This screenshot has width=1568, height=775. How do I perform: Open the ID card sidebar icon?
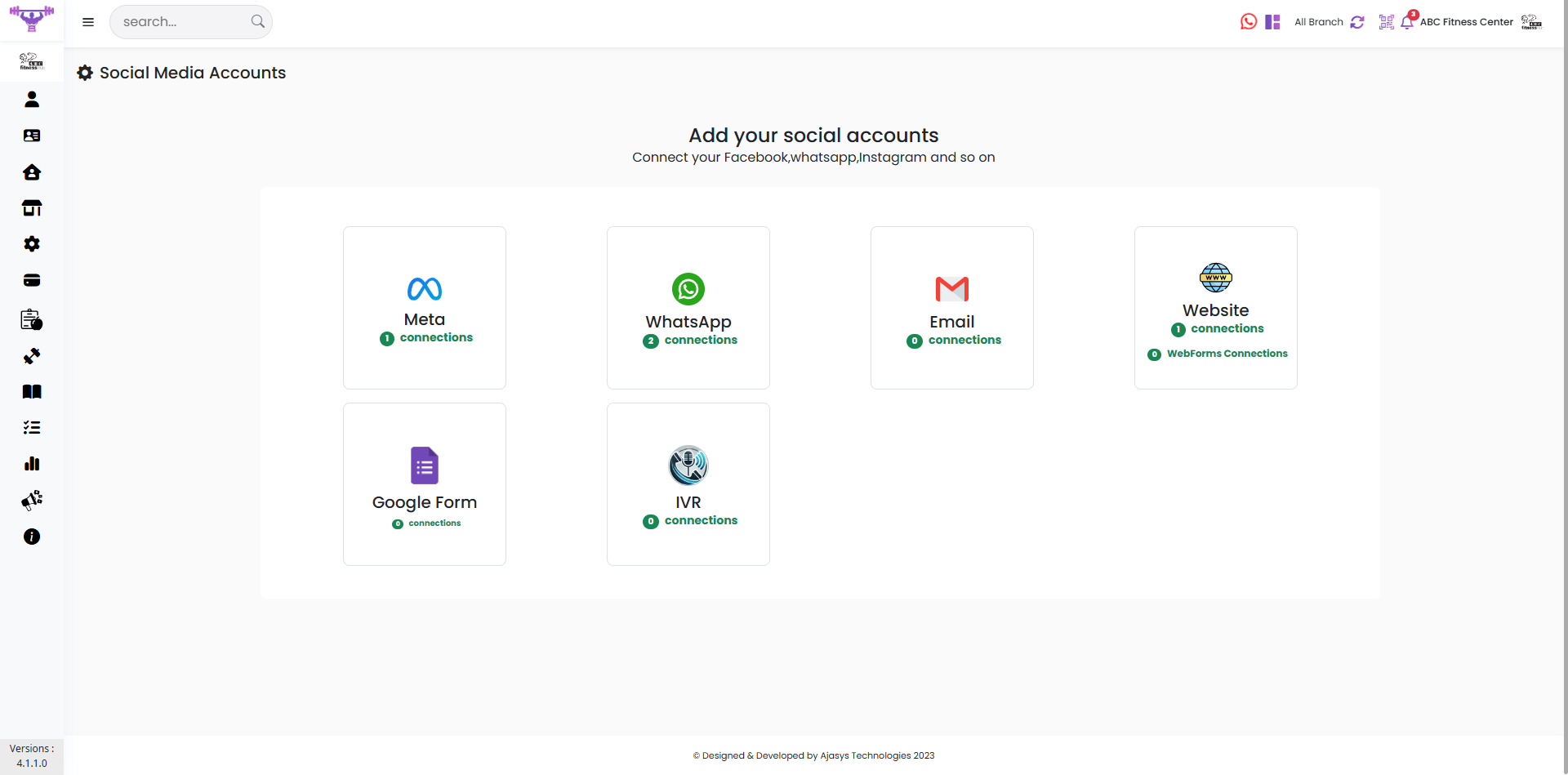pyautogui.click(x=32, y=136)
